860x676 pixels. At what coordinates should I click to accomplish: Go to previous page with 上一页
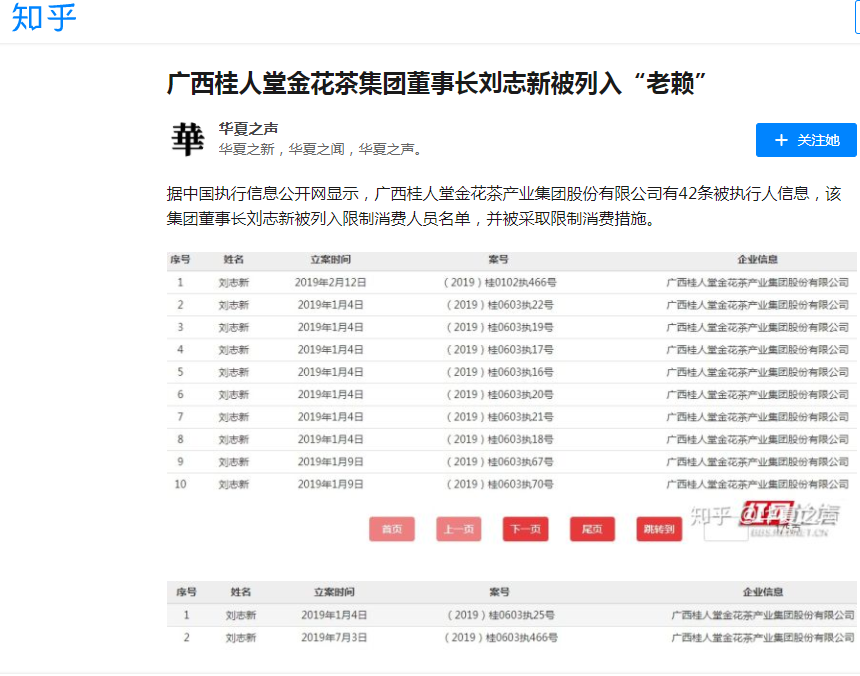[x=459, y=529]
